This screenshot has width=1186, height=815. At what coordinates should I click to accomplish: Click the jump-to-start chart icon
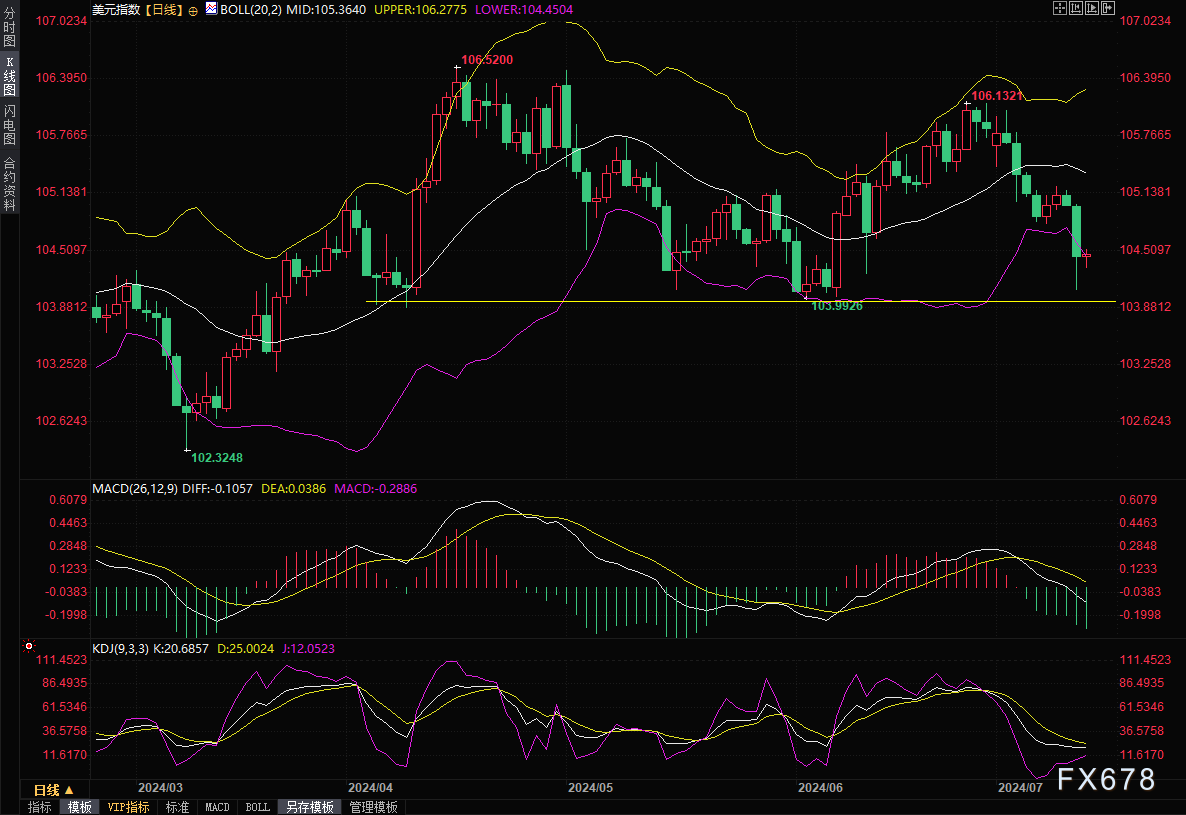tap(1076, 8)
